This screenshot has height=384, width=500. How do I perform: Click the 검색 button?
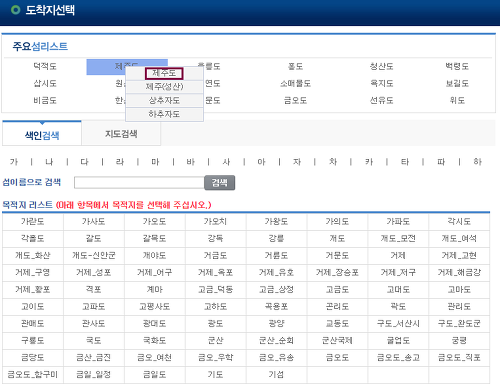click(220, 183)
